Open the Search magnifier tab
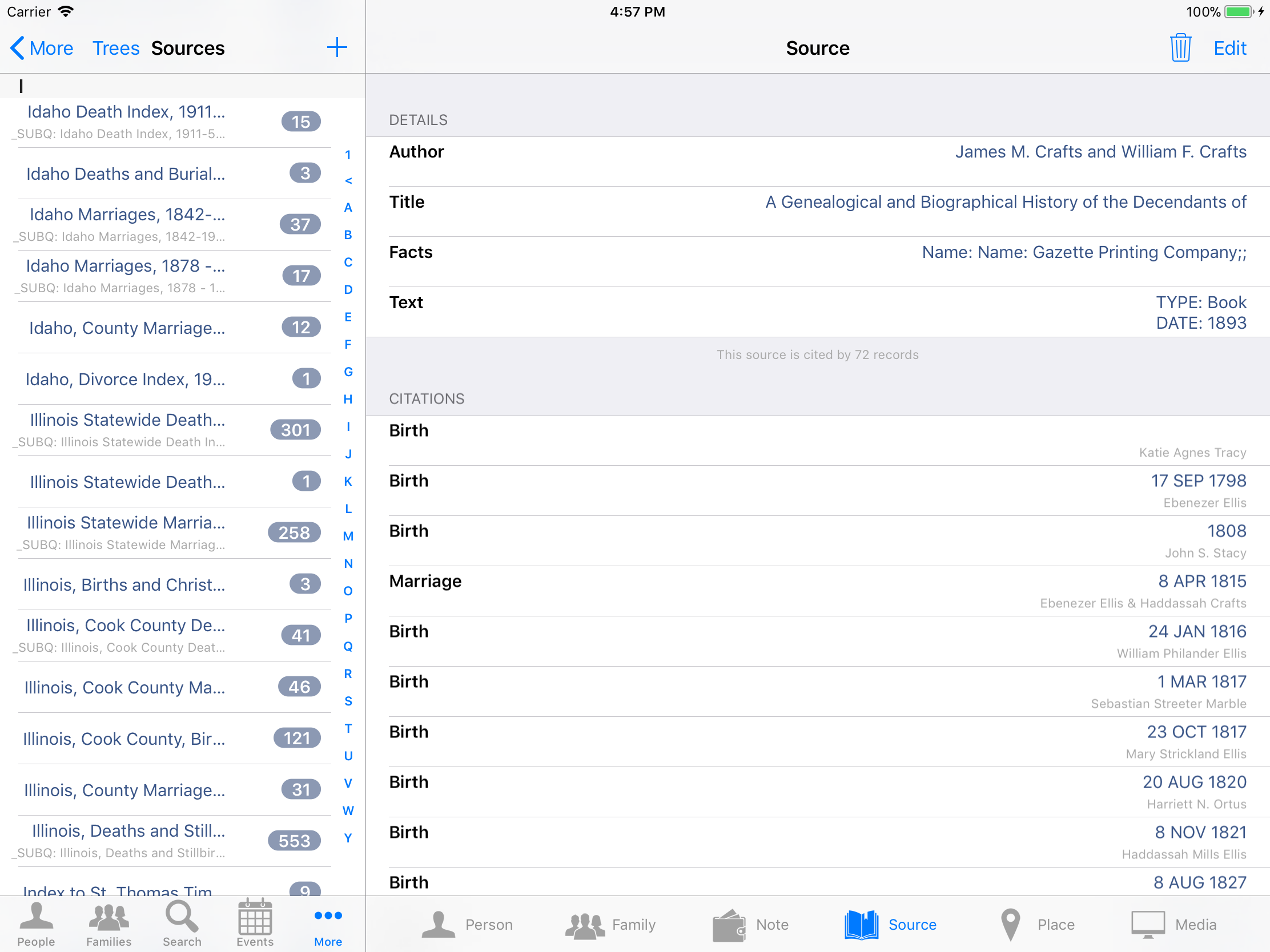Viewport: 1270px width, 952px height. coord(182,924)
